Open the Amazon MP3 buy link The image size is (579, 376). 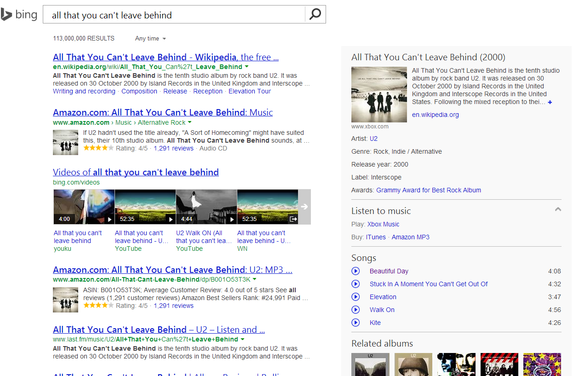[x=410, y=237]
